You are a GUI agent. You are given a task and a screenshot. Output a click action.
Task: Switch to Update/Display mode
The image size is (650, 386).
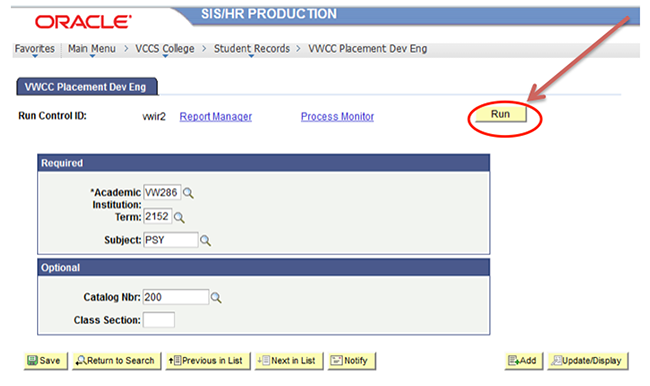point(588,361)
